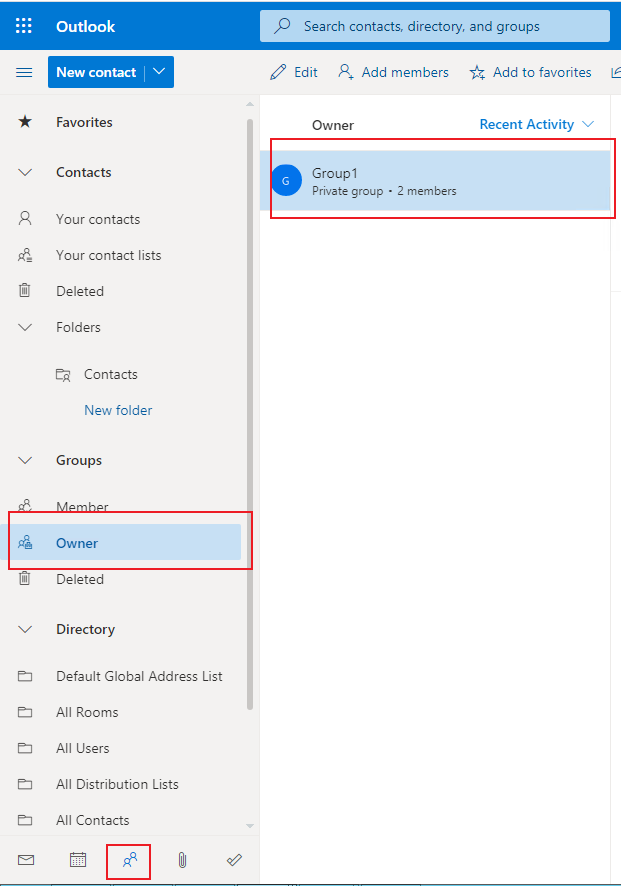Image resolution: width=621 pixels, height=886 pixels.
Task: Click the Add members toolbar button
Action: (393, 72)
